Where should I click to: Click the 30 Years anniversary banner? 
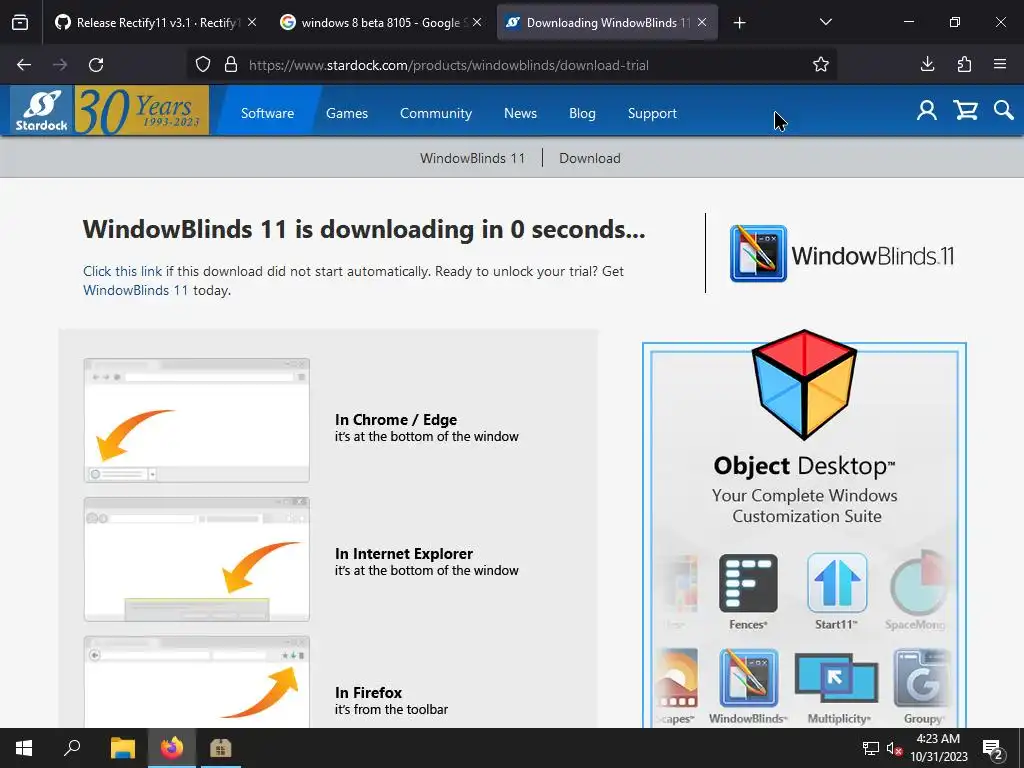142,110
